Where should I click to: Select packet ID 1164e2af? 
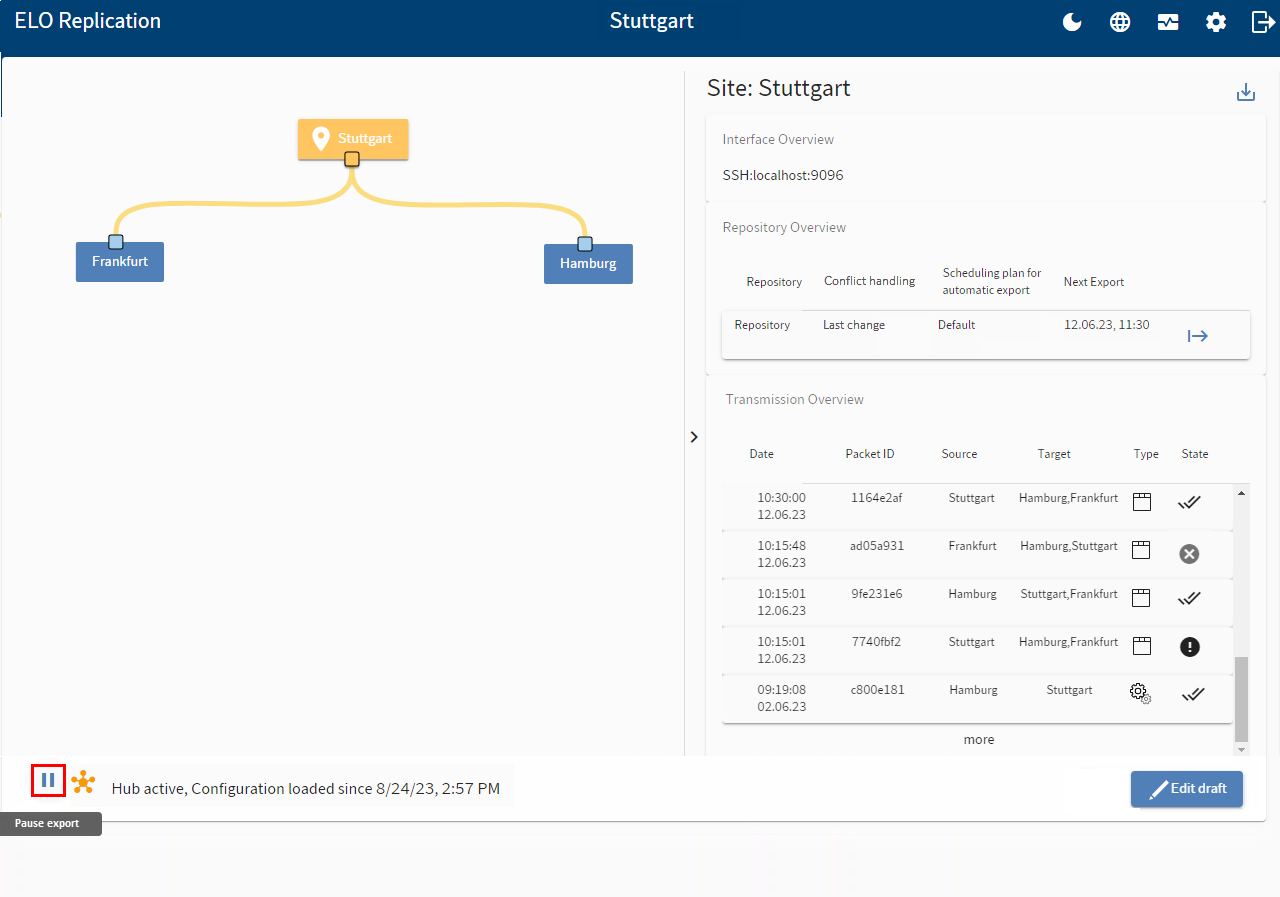pos(877,498)
